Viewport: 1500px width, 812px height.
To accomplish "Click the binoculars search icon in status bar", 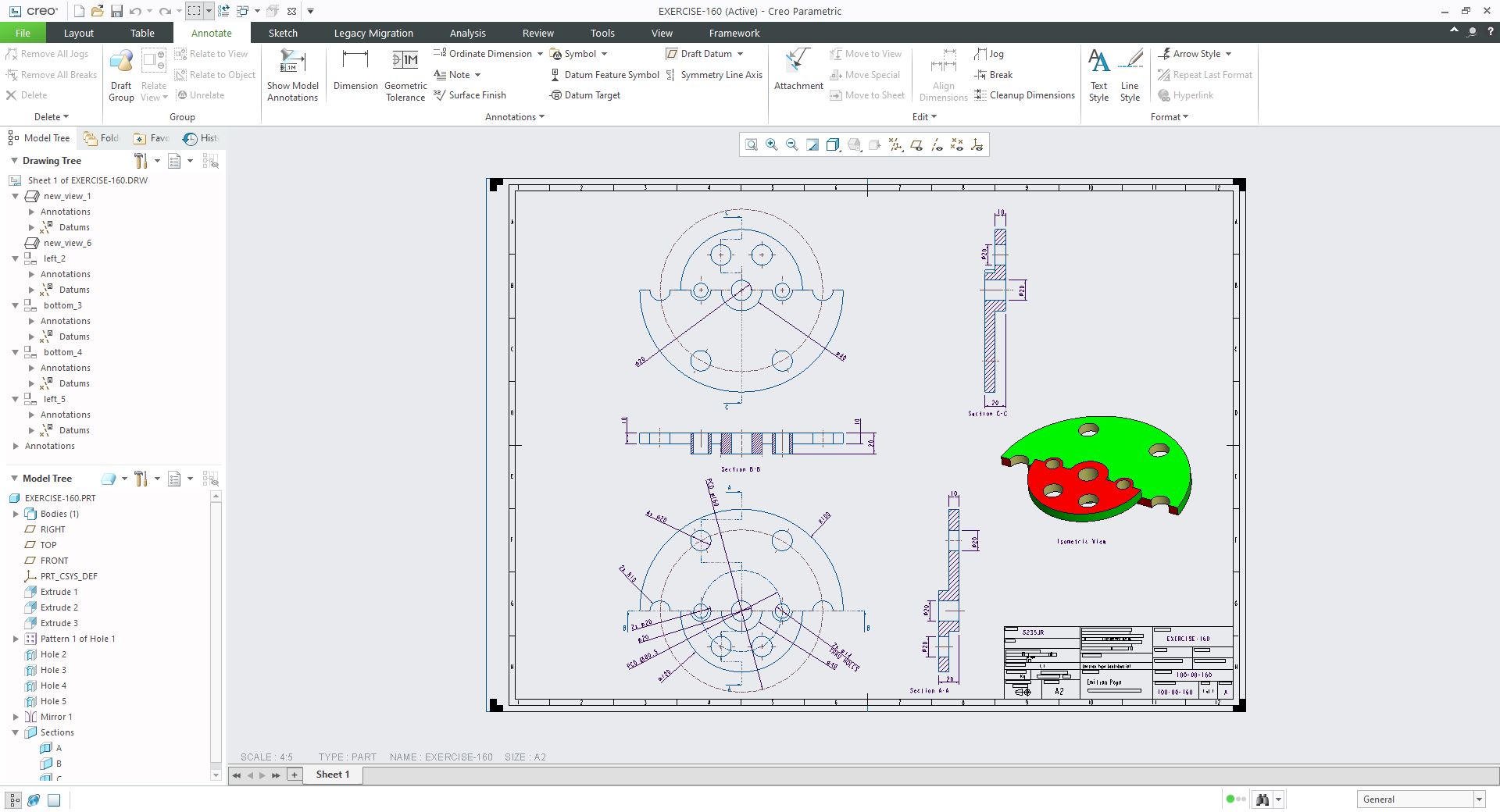I will [1262, 800].
